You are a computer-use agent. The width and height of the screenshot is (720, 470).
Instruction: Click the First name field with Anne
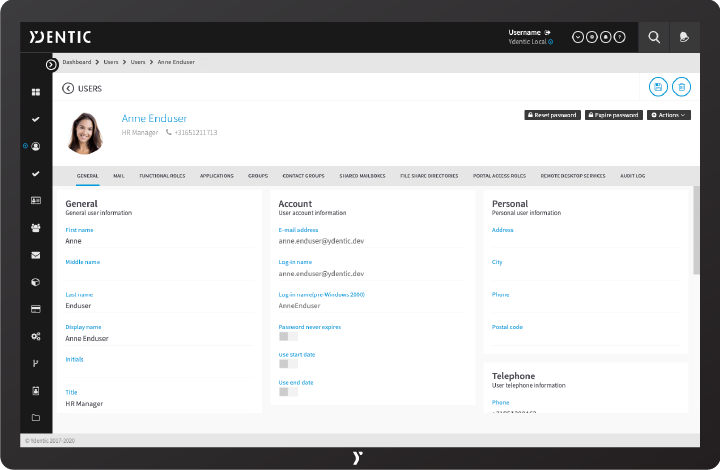[159, 241]
